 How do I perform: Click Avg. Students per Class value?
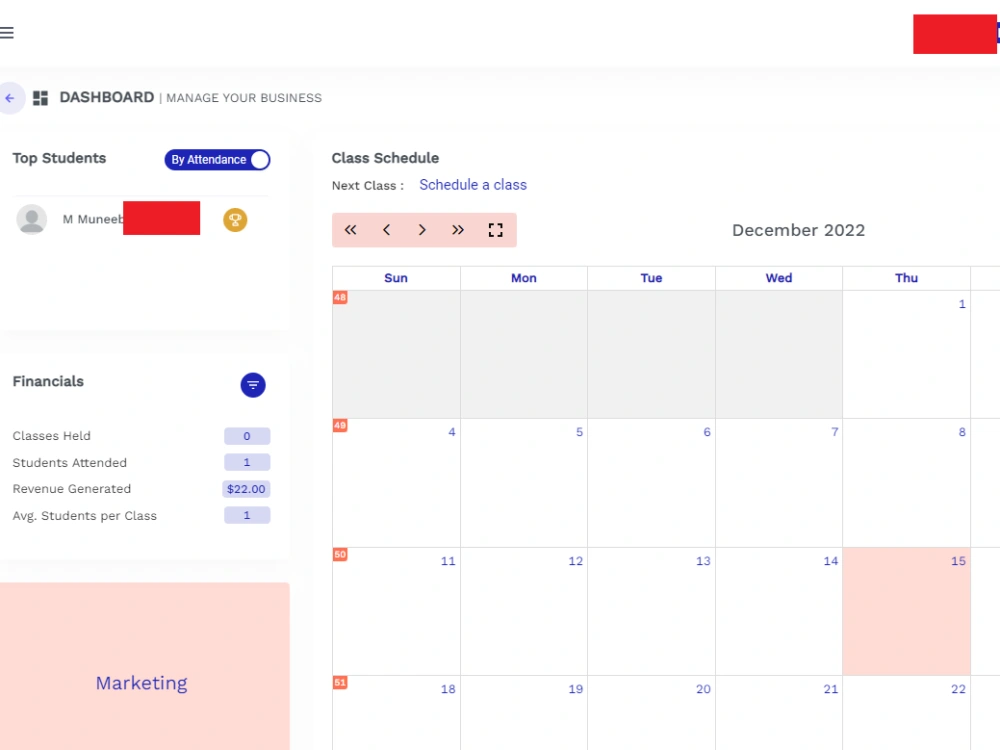point(247,515)
